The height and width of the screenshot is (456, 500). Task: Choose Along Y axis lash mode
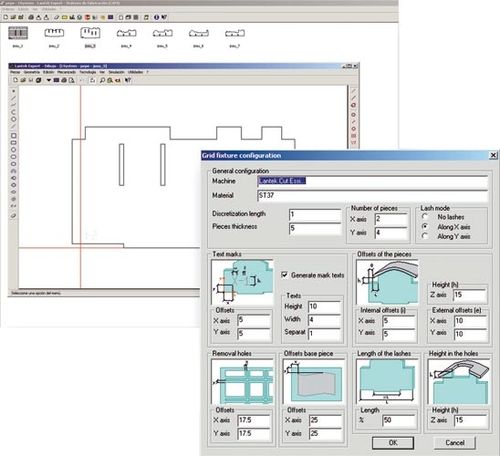pyautogui.click(x=425, y=236)
